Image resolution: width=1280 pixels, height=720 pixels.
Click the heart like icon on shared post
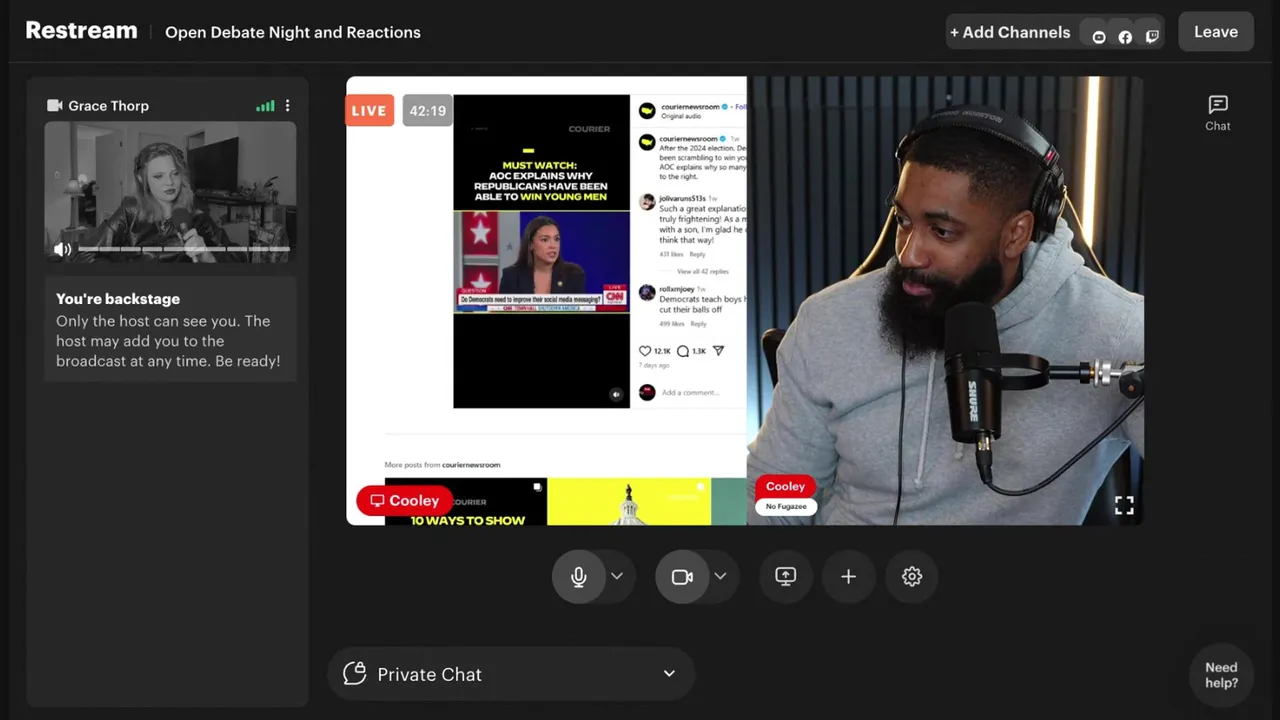tap(645, 351)
